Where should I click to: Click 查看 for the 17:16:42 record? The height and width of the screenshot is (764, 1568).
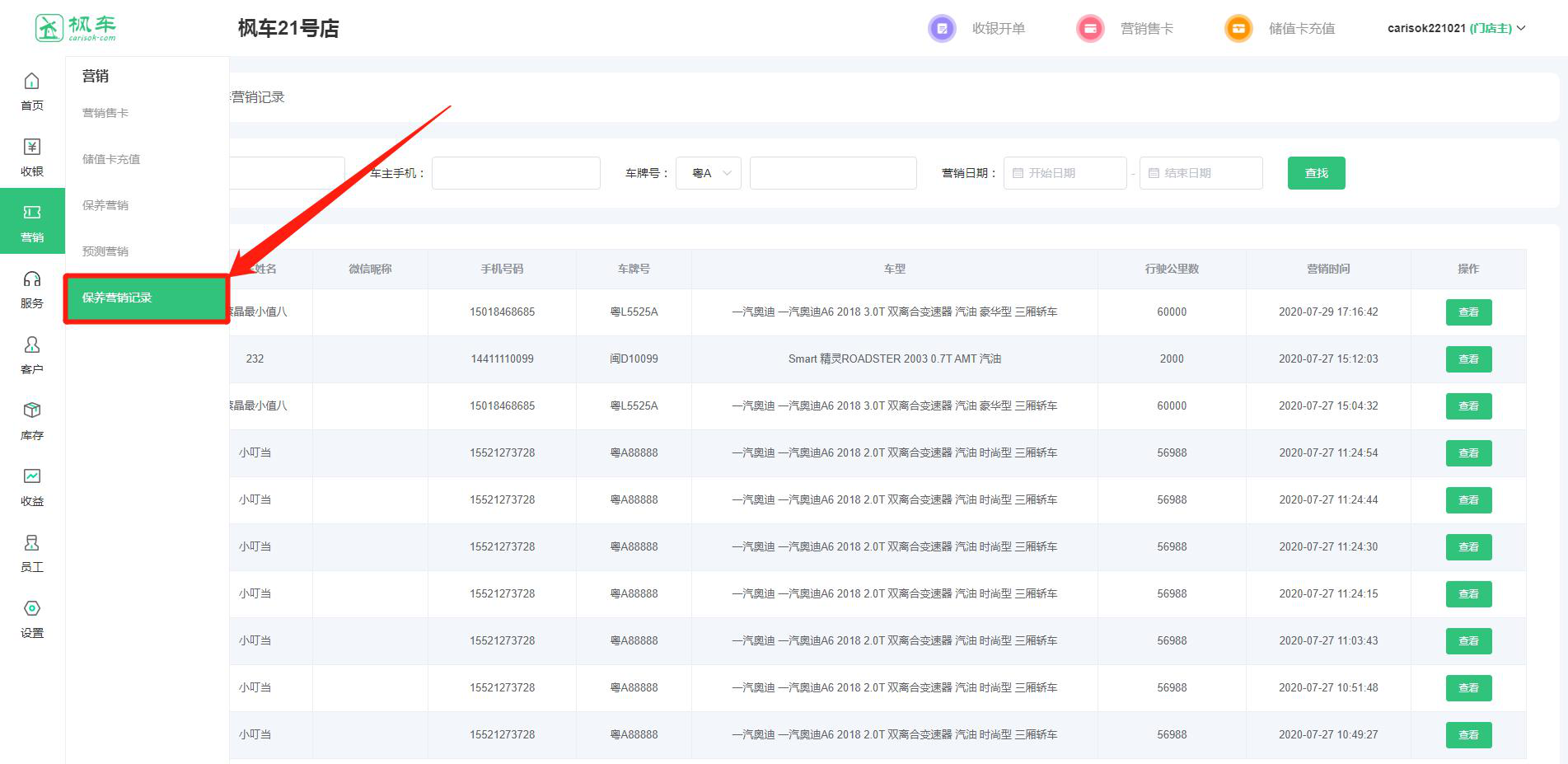point(1468,312)
